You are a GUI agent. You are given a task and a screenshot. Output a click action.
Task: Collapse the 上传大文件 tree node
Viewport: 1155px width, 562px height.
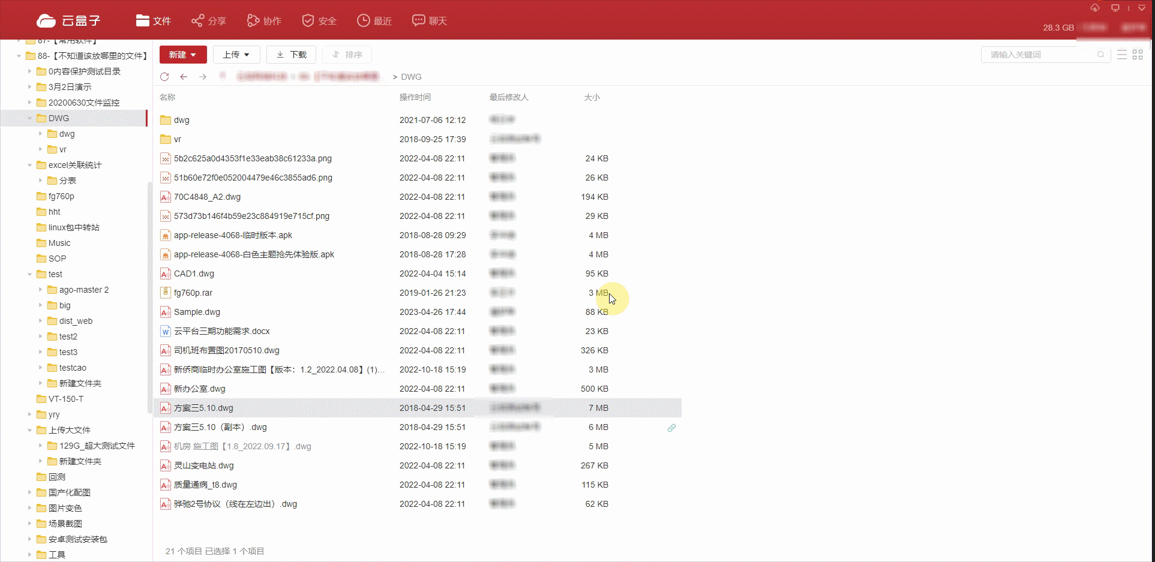(29, 430)
